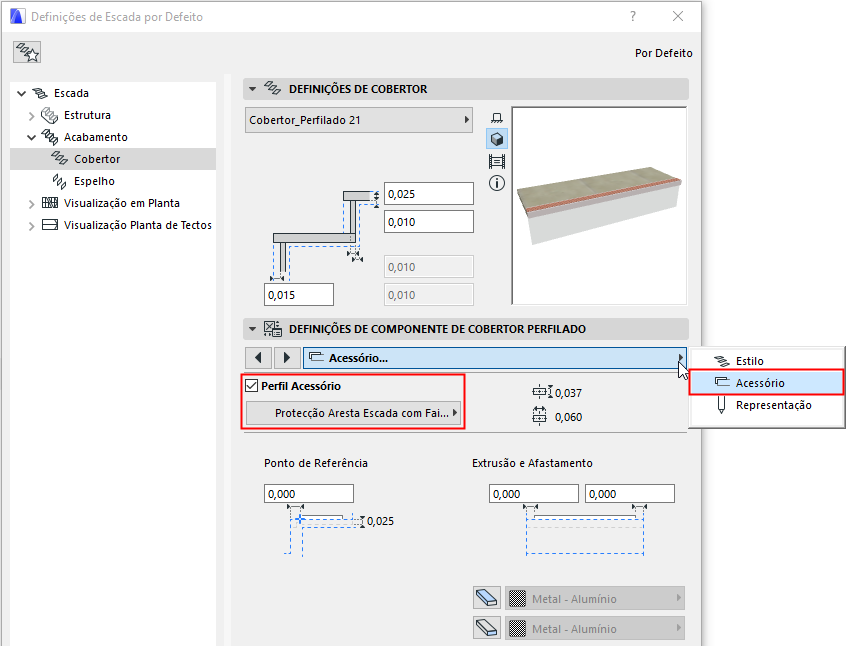Collapse the Escada tree node

[x=22, y=93]
